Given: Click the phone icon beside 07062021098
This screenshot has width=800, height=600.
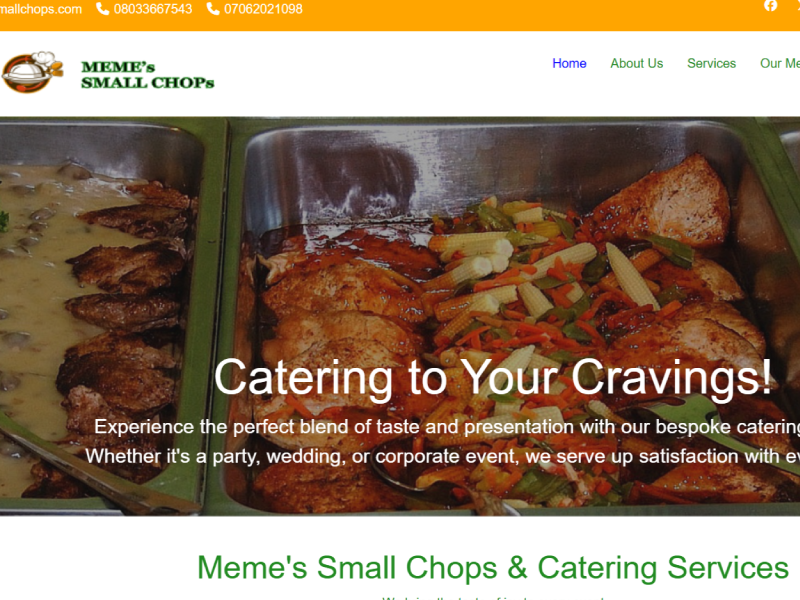Looking at the screenshot, I should coord(213,9).
